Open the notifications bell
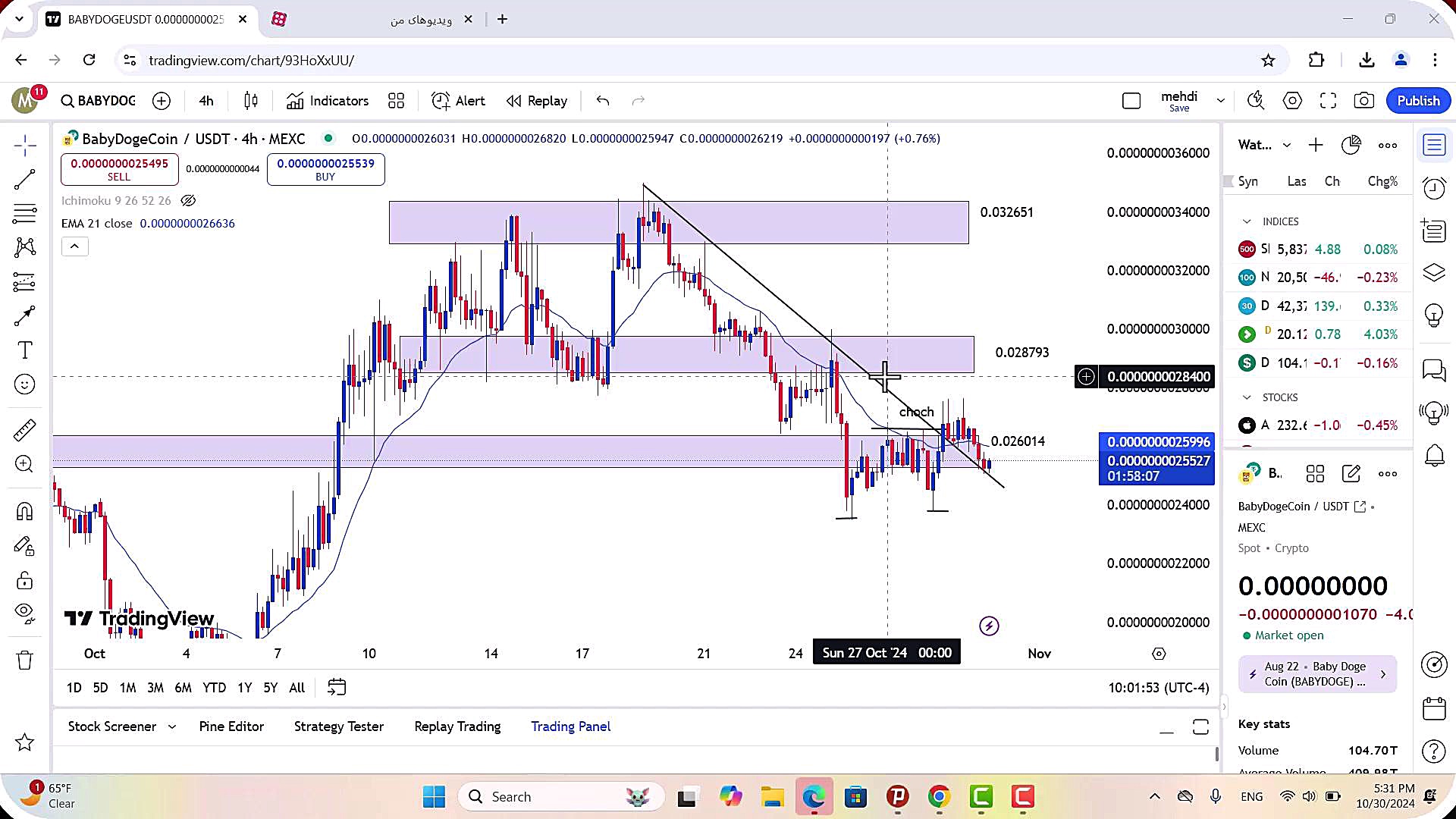Screen dimensions: 1456x819 click(1434, 456)
